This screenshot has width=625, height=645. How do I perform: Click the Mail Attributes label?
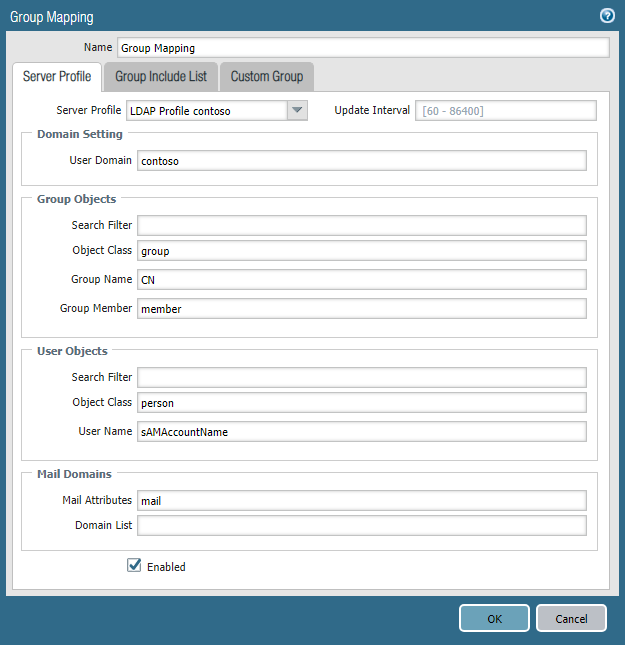pos(97,500)
